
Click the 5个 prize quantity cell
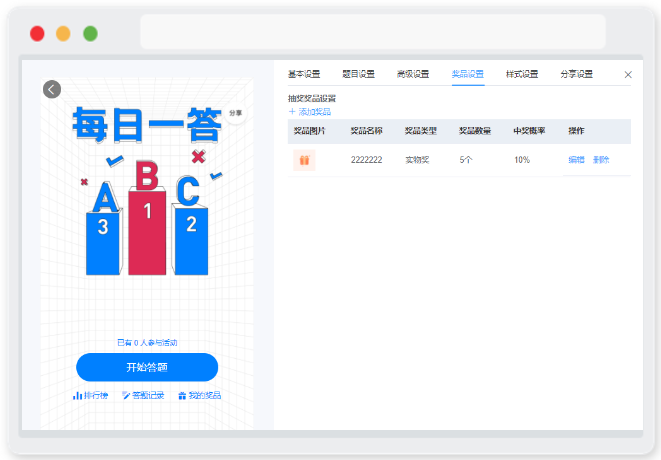pyautogui.click(x=466, y=160)
